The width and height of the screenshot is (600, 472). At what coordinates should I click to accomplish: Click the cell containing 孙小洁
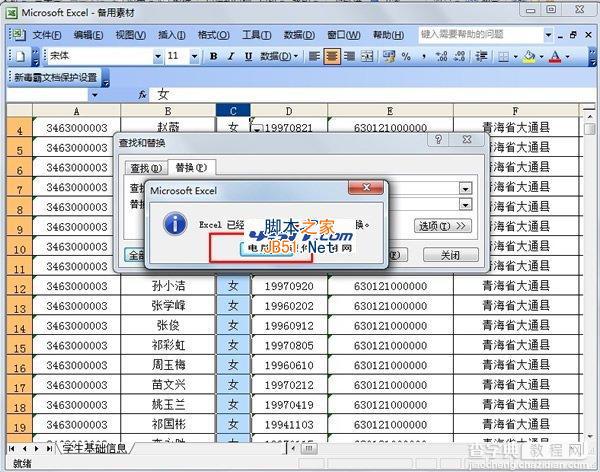(x=168, y=286)
